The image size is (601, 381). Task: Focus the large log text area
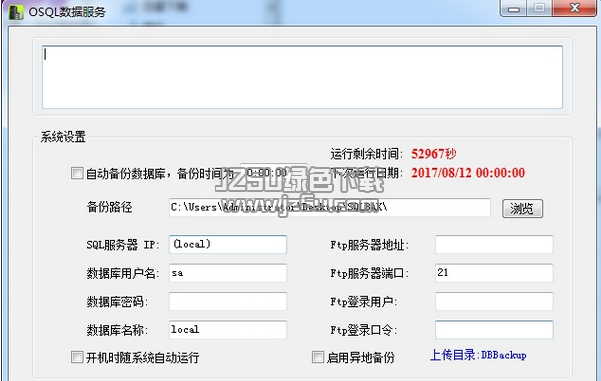pos(302,77)
